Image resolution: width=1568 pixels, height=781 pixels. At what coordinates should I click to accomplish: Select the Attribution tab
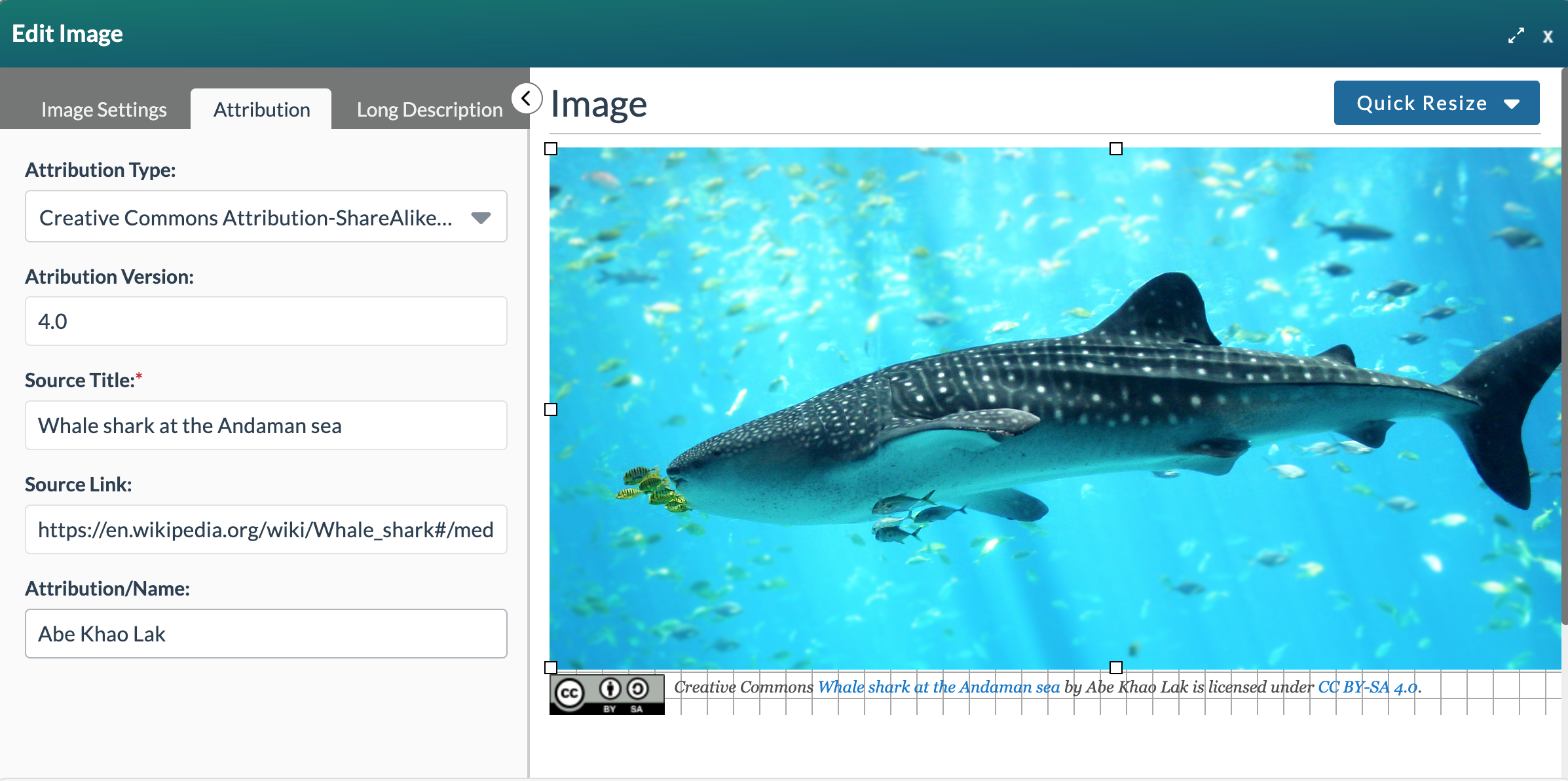point(261,109)
